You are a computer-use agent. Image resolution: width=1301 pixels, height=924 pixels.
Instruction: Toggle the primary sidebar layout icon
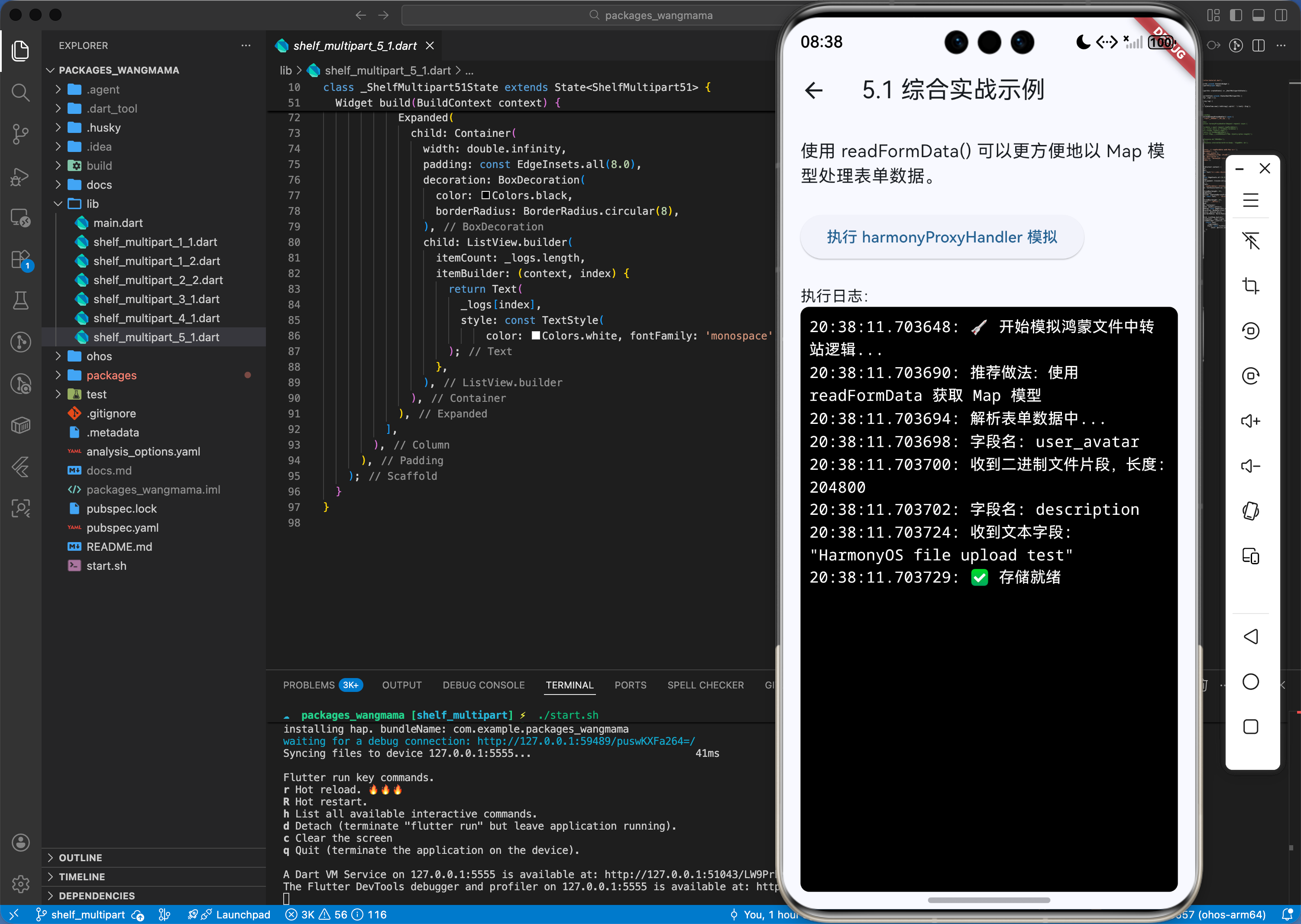pos(1236,15)
